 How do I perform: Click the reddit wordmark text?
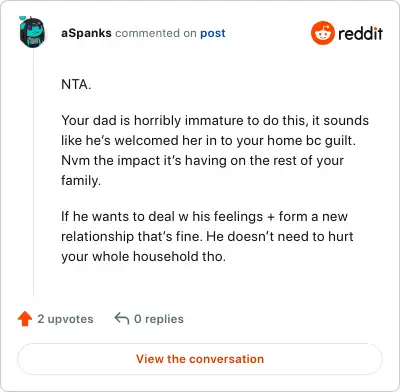tap(360, 33)
